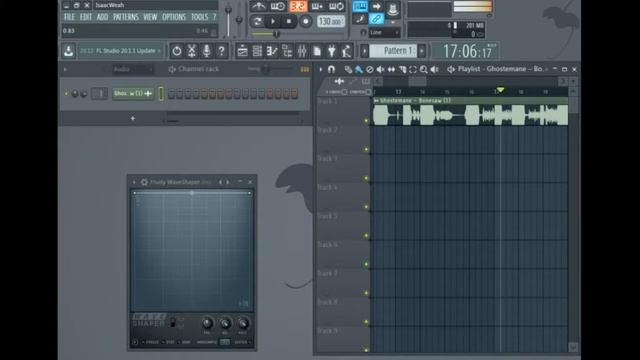Toggle the overdub/blend recording icon

[x=317, y=6]
